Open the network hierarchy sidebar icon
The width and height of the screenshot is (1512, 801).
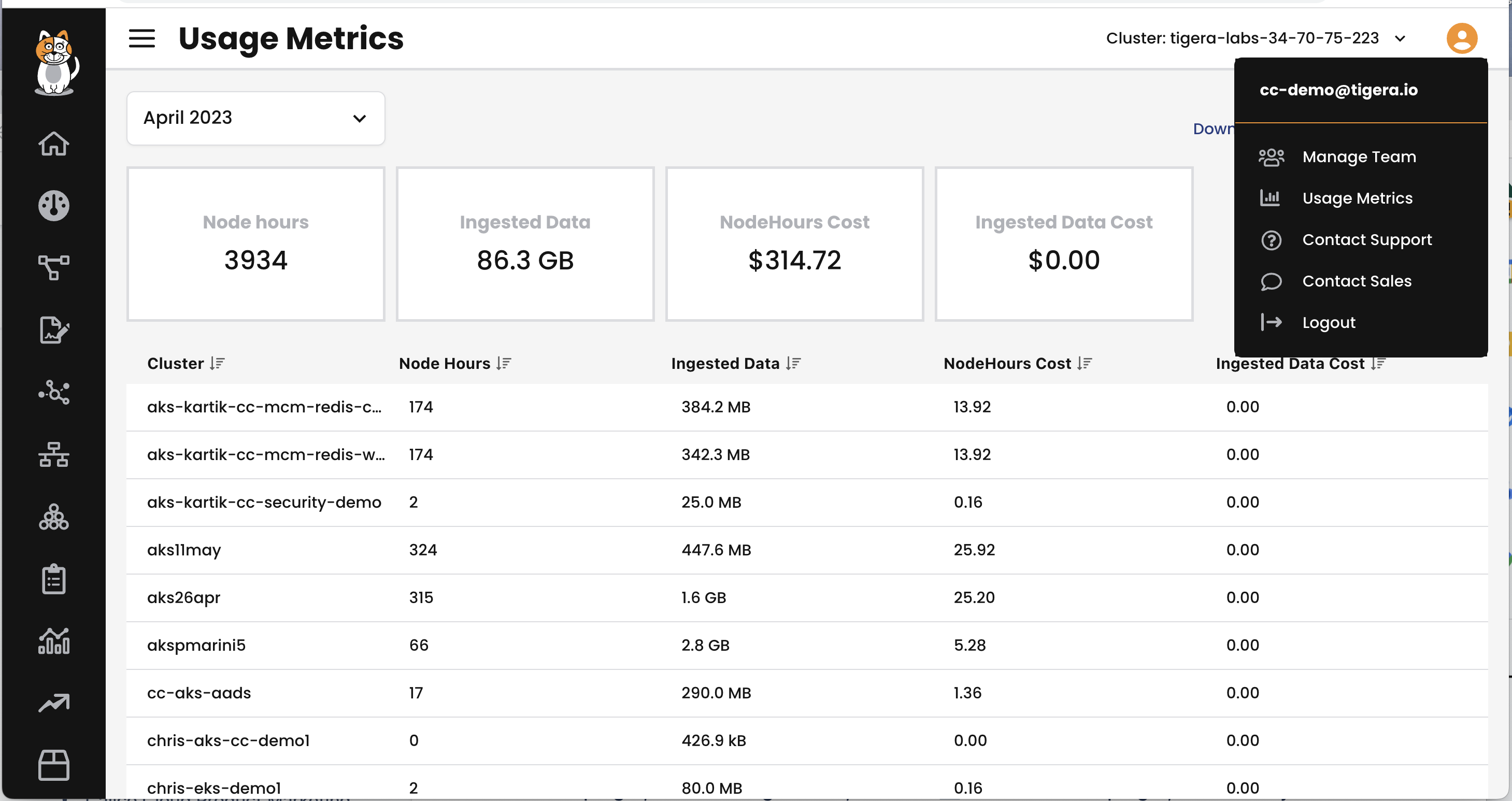coord(54,455)
